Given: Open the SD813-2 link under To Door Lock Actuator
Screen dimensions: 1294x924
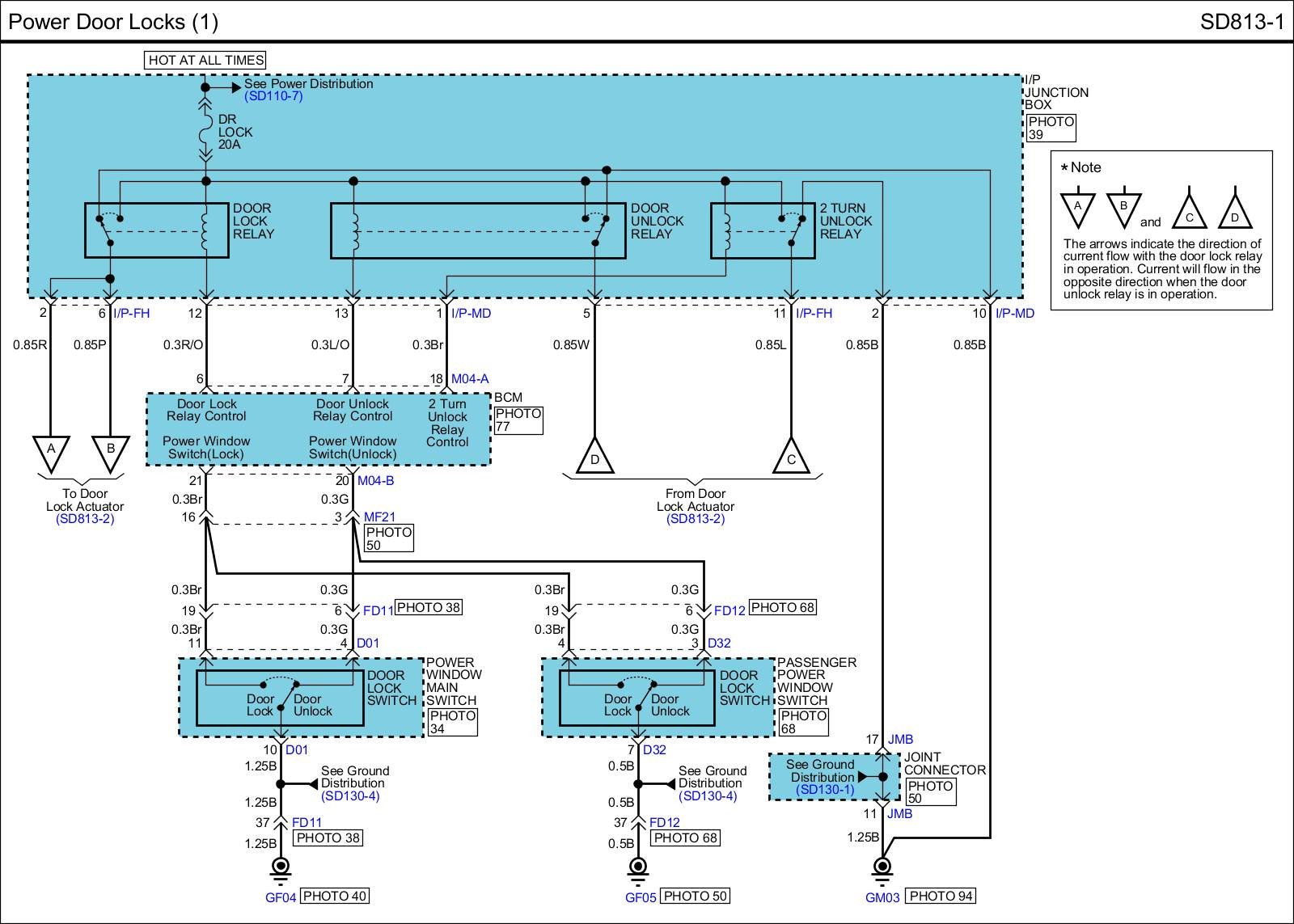Looking at the screenshot, I should [x=85, y=519].
